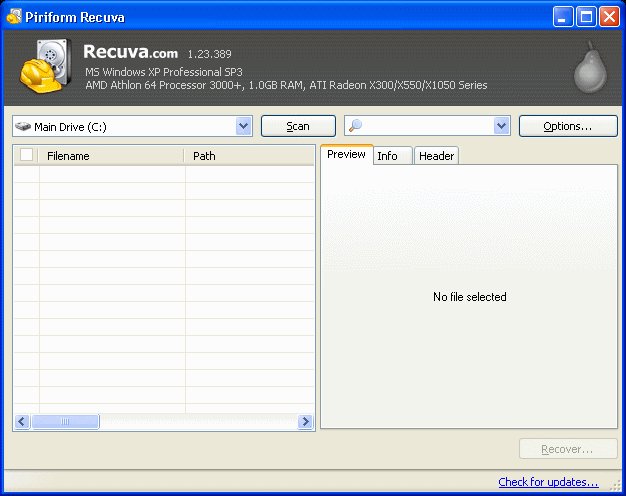Click into the filename filter input field
The height and width of the screenshot is (496, 626).
click(427, 126)
